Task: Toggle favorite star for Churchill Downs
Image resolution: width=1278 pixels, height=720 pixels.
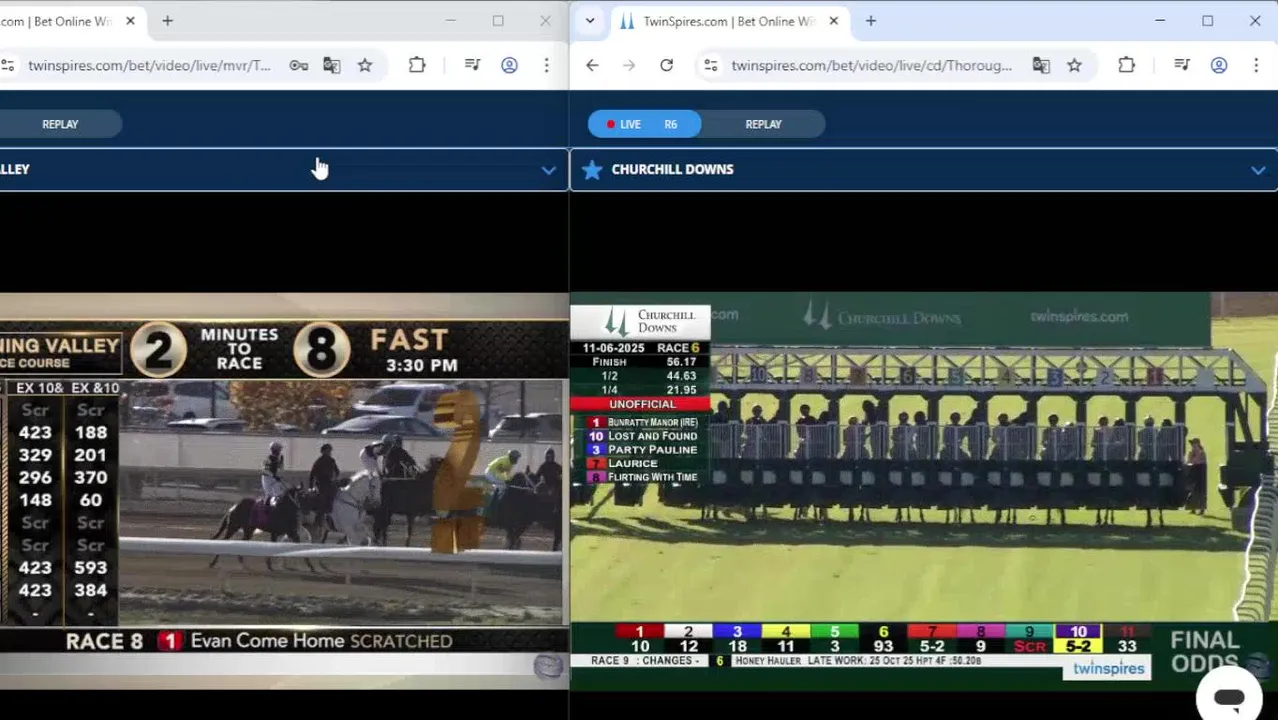Action: tap(592, 170)
